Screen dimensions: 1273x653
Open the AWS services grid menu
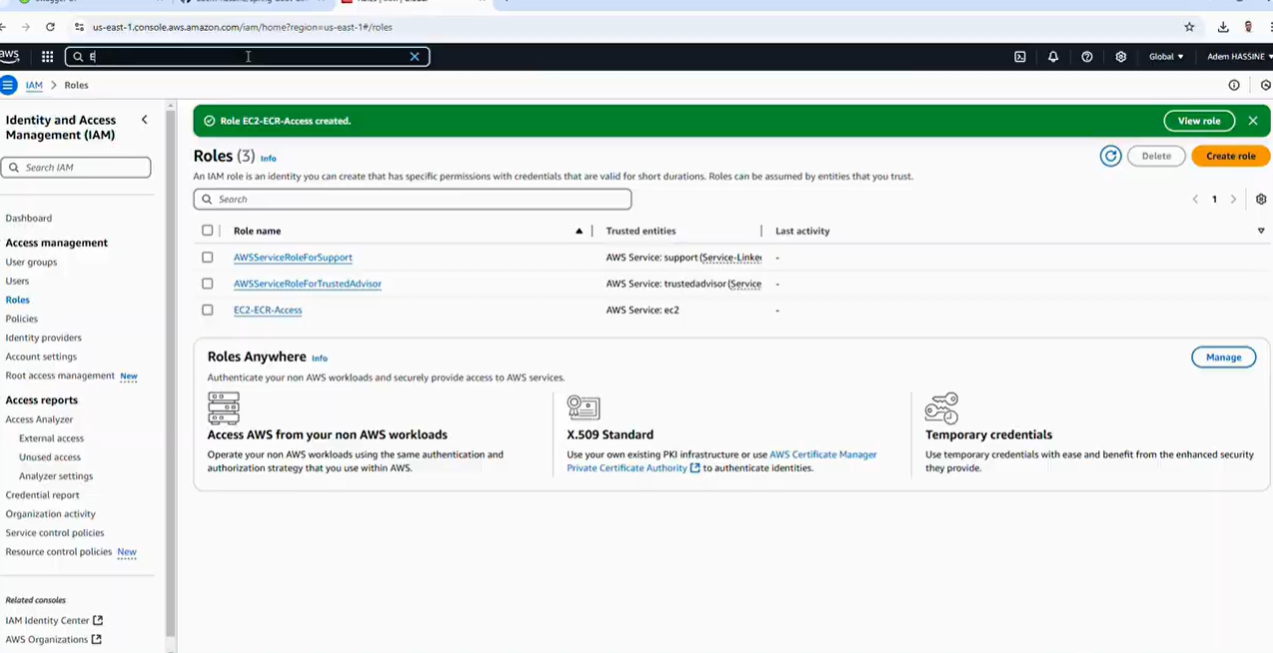pos(47,57)
